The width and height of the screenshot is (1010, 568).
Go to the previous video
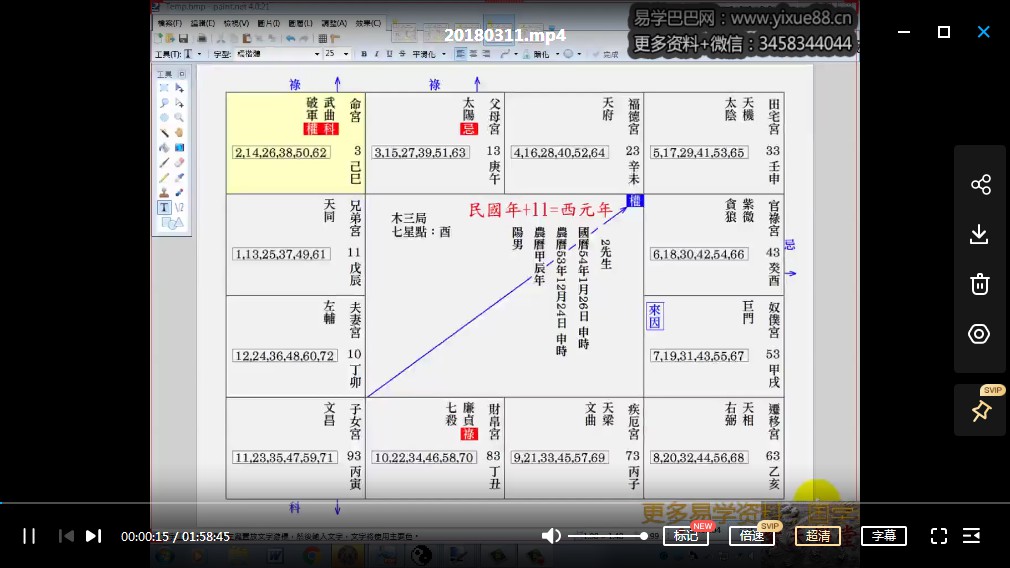(66, 536)
